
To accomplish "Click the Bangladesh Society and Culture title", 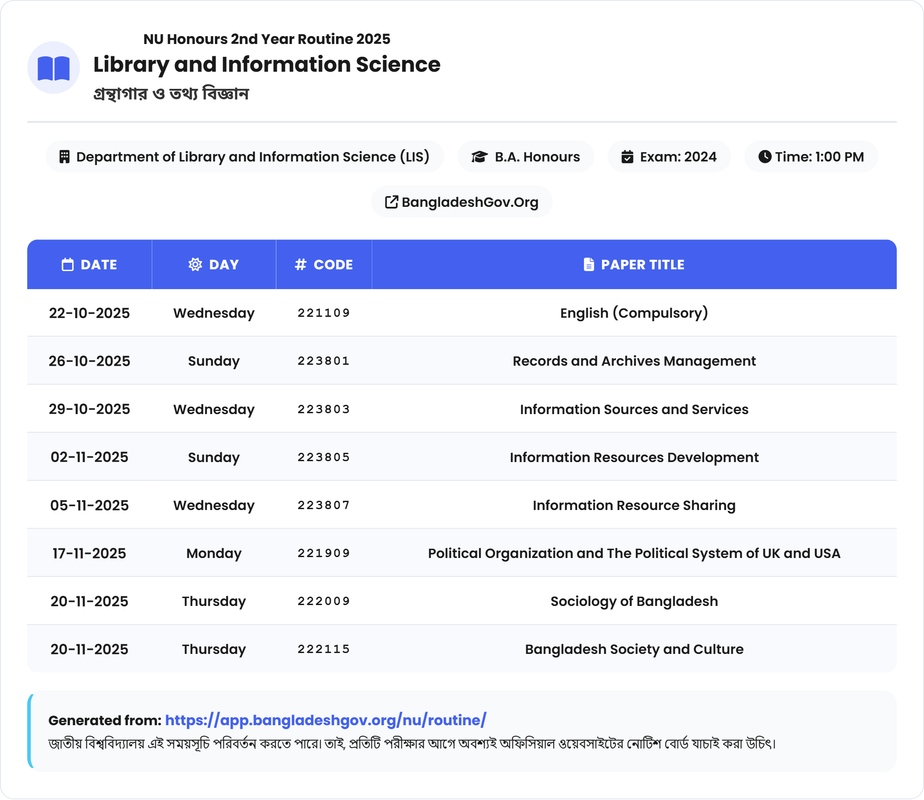I will [x=634, y=650].
